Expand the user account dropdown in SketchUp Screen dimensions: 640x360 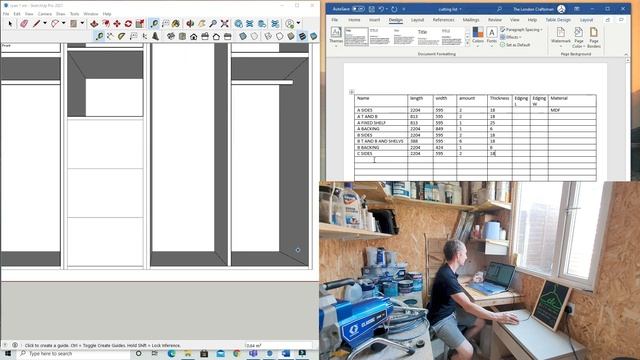[x=298, y=24]
